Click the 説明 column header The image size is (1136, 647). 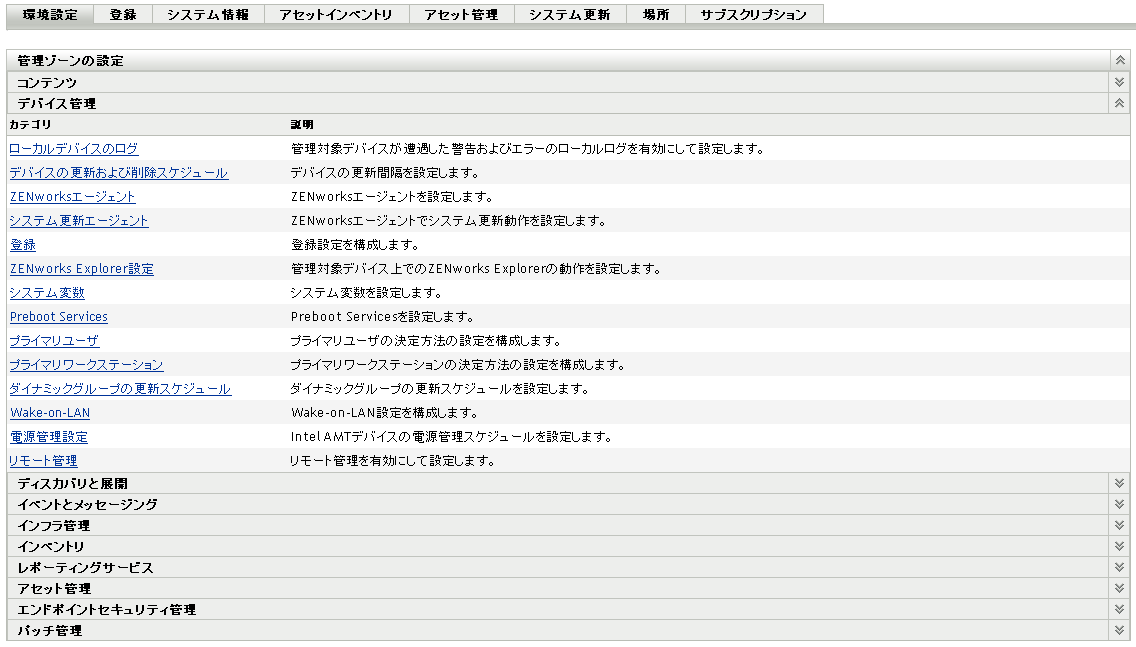301,125
